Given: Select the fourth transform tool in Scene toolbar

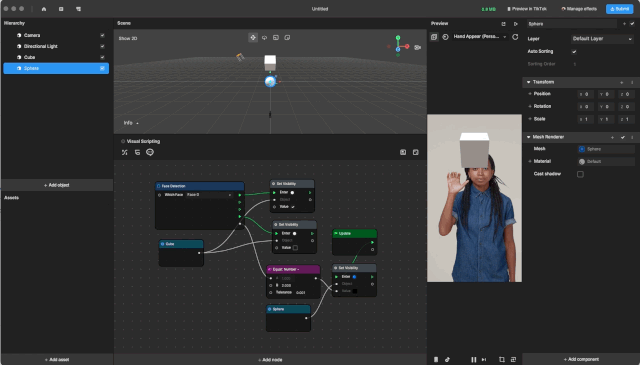Looking at the screenshot, I should [x=287, y=38].
